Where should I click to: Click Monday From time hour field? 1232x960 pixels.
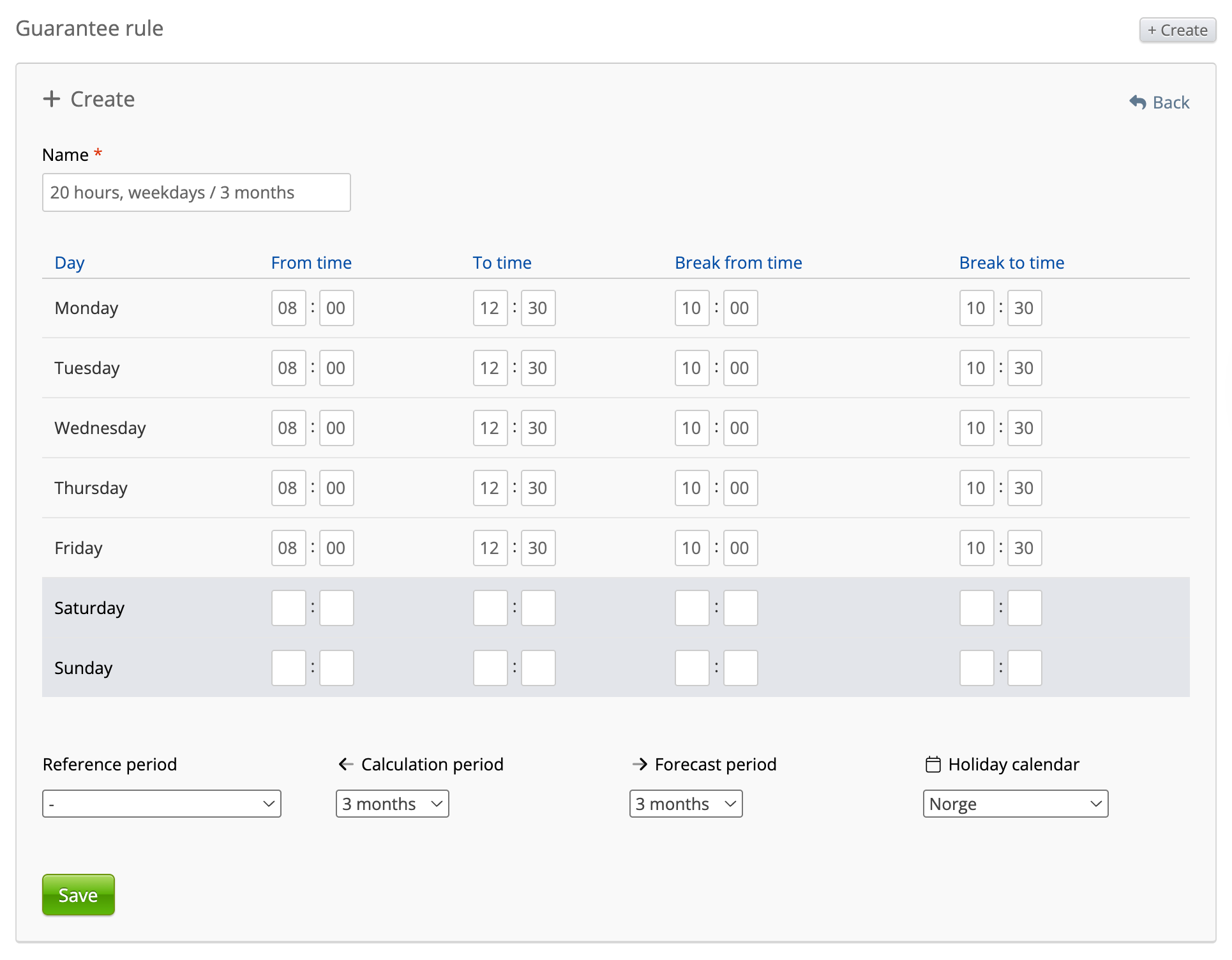coord(288,308)
